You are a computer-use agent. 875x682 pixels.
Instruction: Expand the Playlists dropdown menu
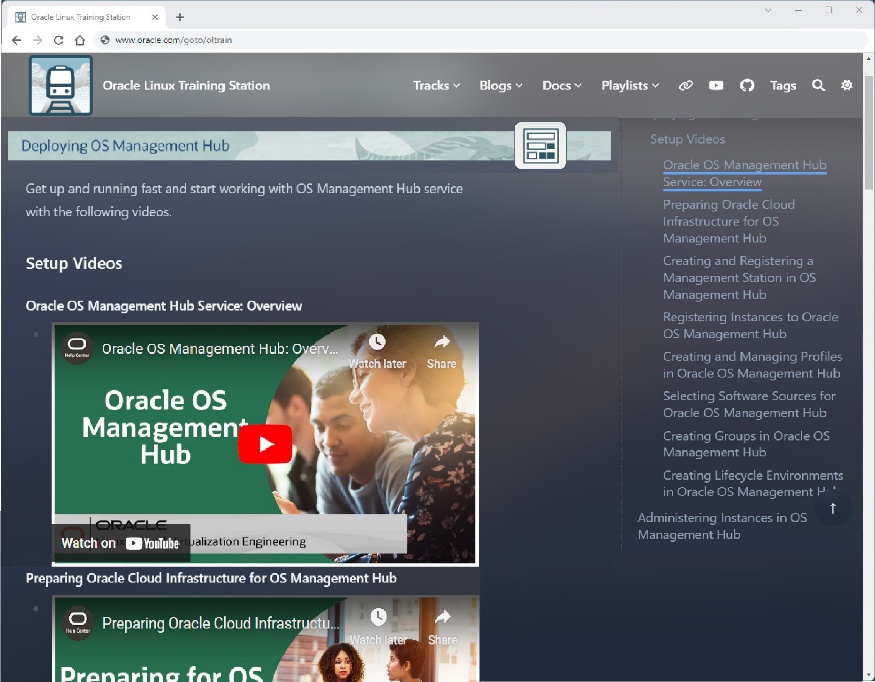pyautogui.click(x=630, y=85)
